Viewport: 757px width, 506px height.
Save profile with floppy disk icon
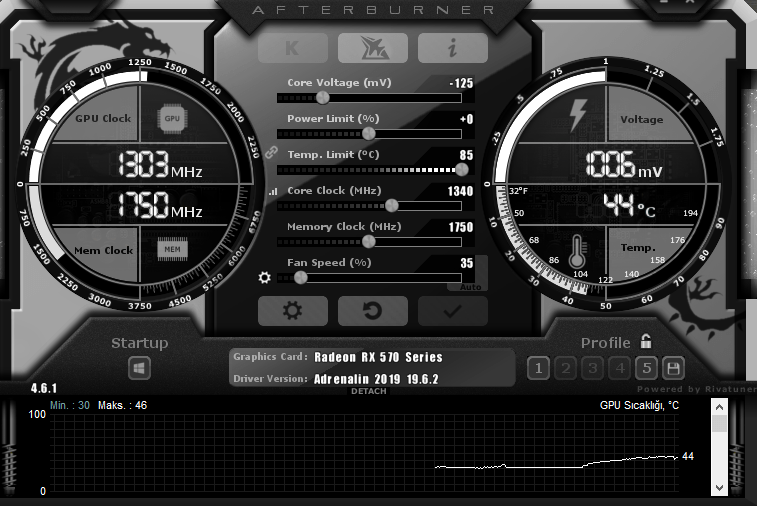click(x=673, y=368)
